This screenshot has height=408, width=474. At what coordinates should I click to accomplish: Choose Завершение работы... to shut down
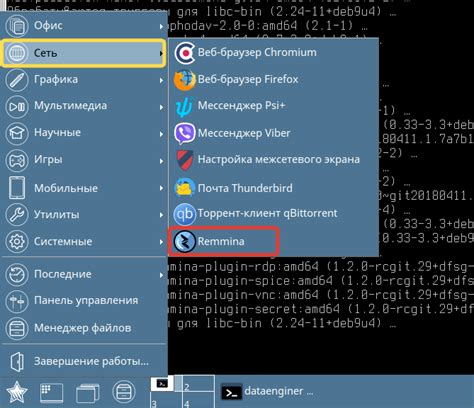pyautogui.click(x=84, y=362)
